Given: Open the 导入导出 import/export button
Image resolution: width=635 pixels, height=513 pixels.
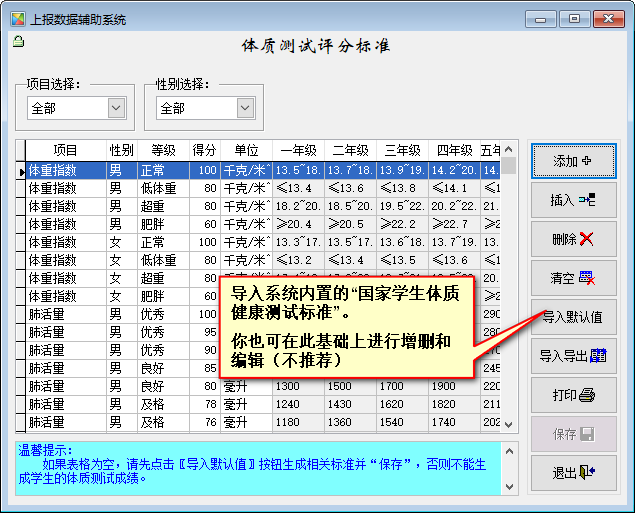Looking at the screenshot, I should 572,356.
